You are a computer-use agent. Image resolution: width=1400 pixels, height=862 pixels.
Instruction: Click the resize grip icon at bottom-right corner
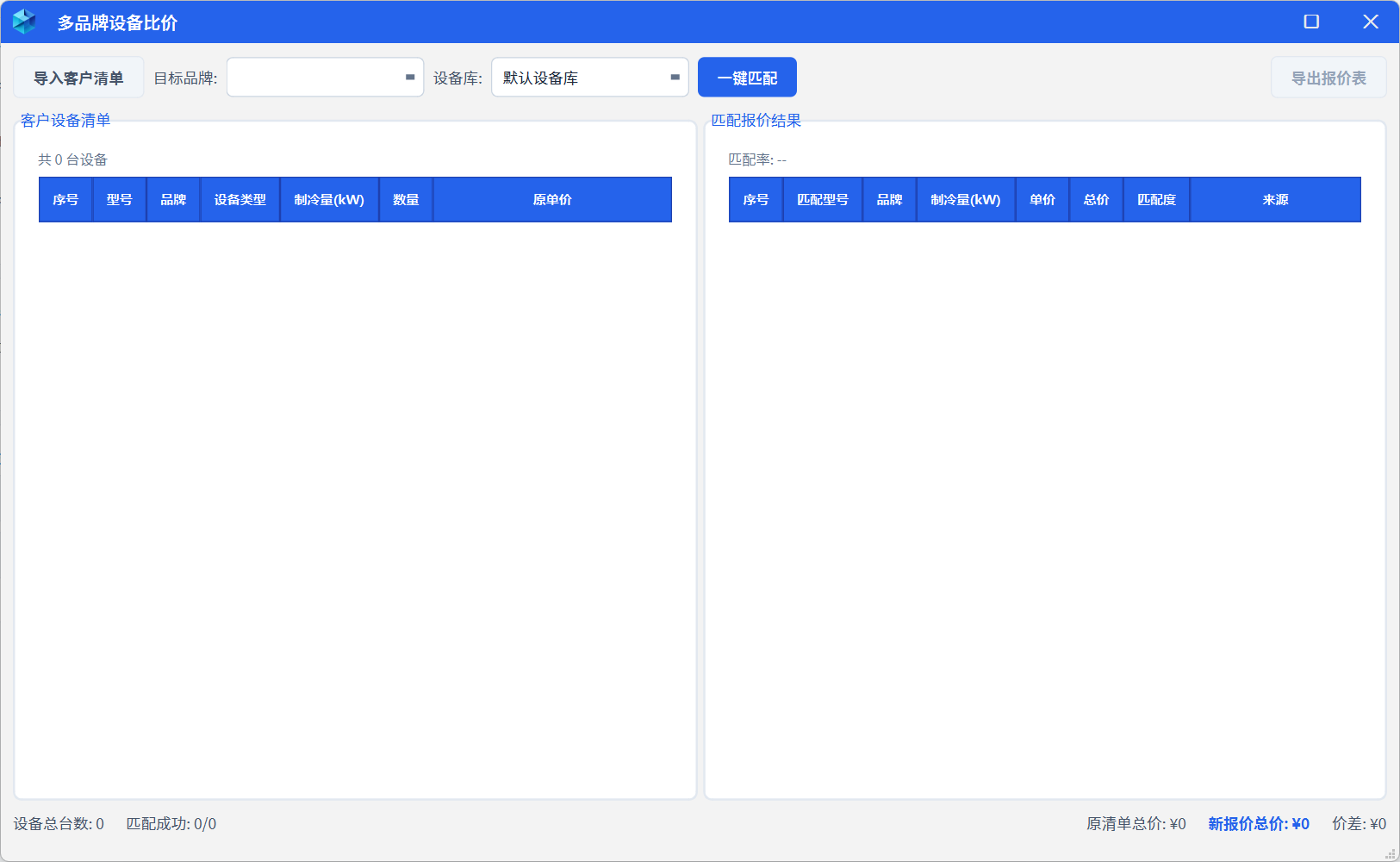1389,853
